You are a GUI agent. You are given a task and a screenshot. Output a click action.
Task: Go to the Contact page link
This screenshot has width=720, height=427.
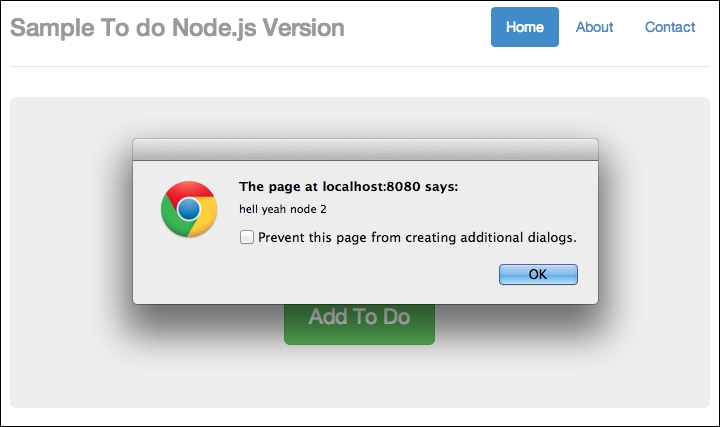point(669,27)
